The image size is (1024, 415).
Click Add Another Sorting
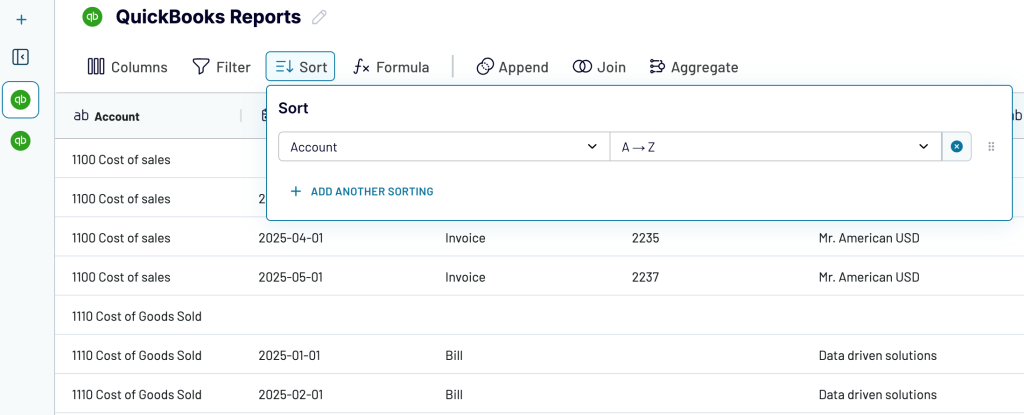coord(362,191)
